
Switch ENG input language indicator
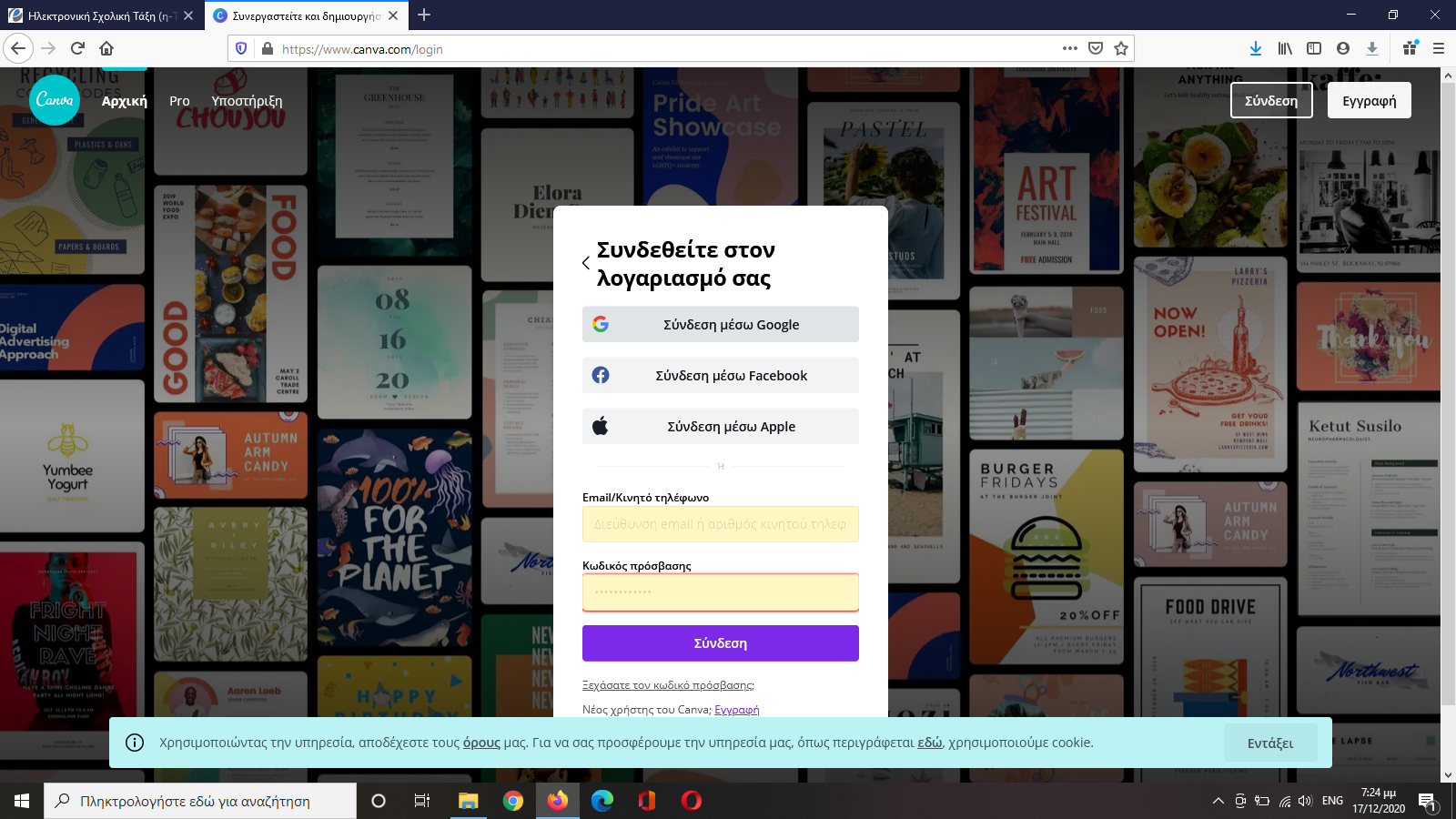(x=1332, y=801)
